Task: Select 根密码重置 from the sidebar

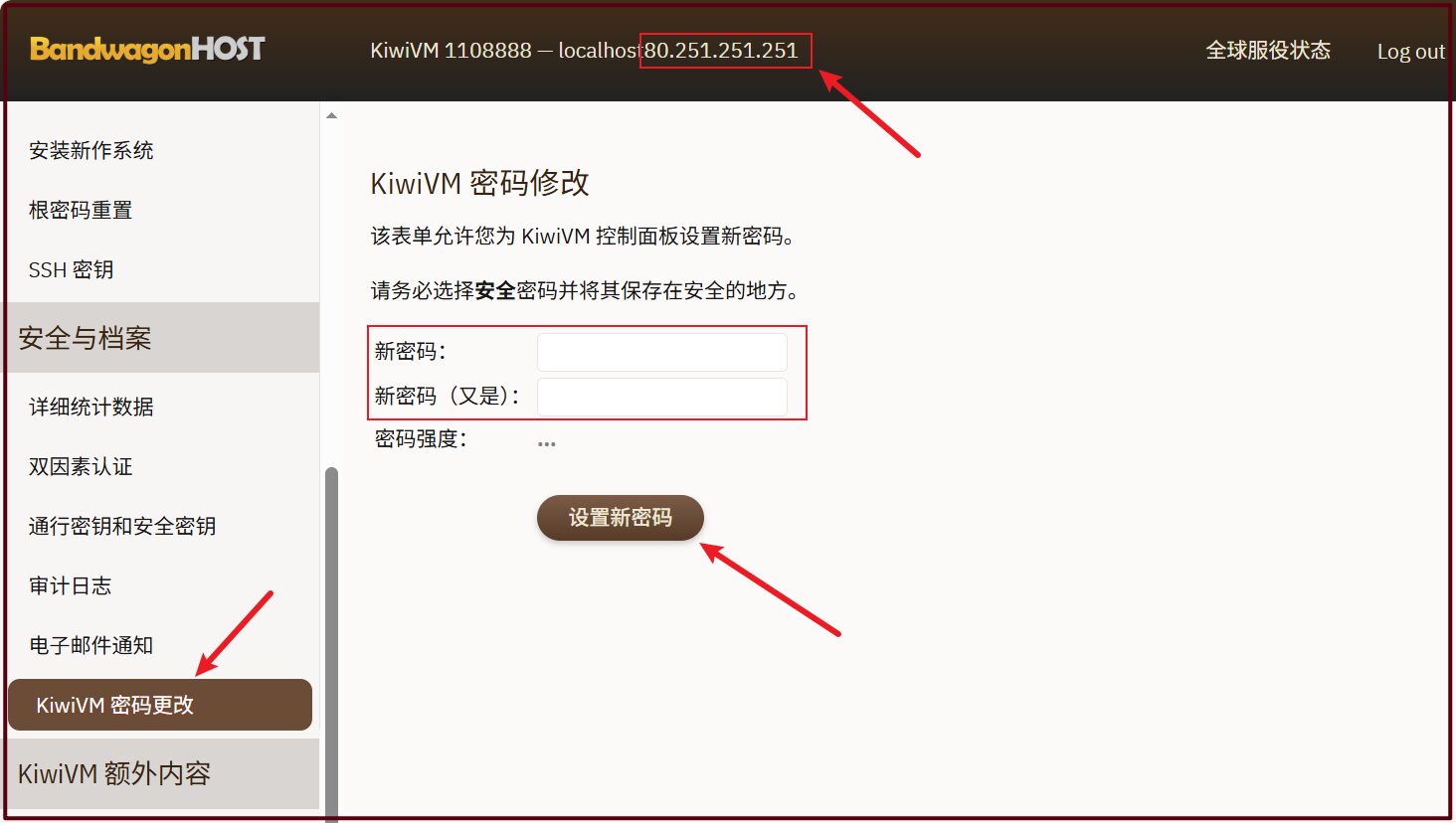Action: pos(81,210)
